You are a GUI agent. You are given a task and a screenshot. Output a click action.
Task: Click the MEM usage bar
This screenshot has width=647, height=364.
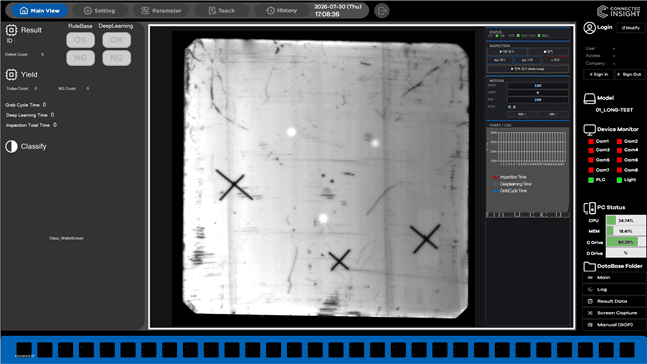(626, 231)
